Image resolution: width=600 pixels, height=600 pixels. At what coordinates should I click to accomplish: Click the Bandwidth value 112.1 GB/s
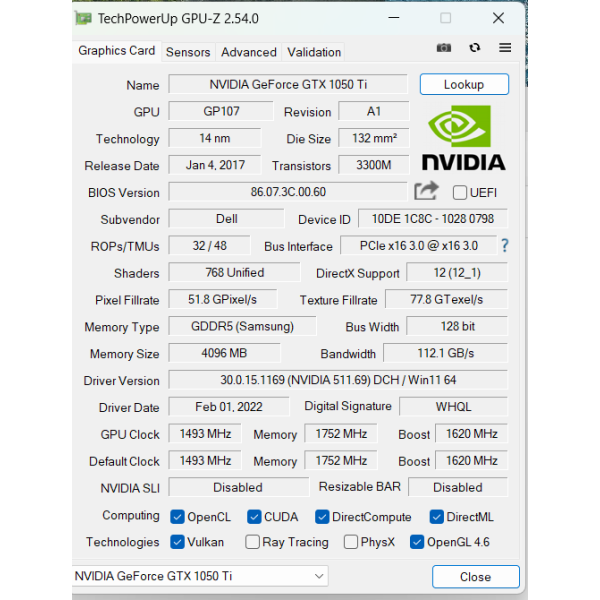445,353
